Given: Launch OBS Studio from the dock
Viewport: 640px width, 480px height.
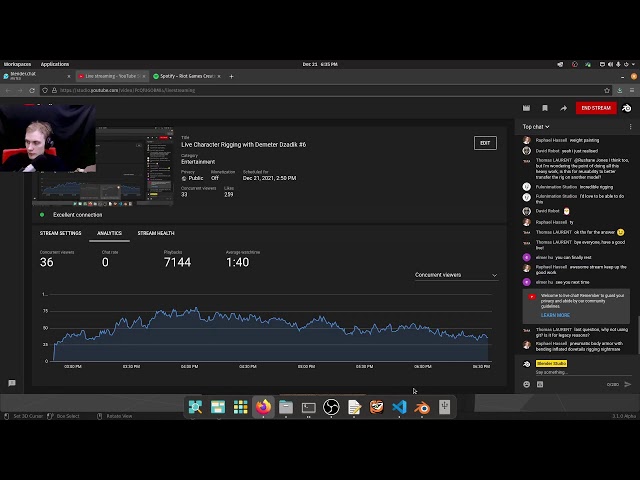Looking at the screenshot, I should [331, 407].
